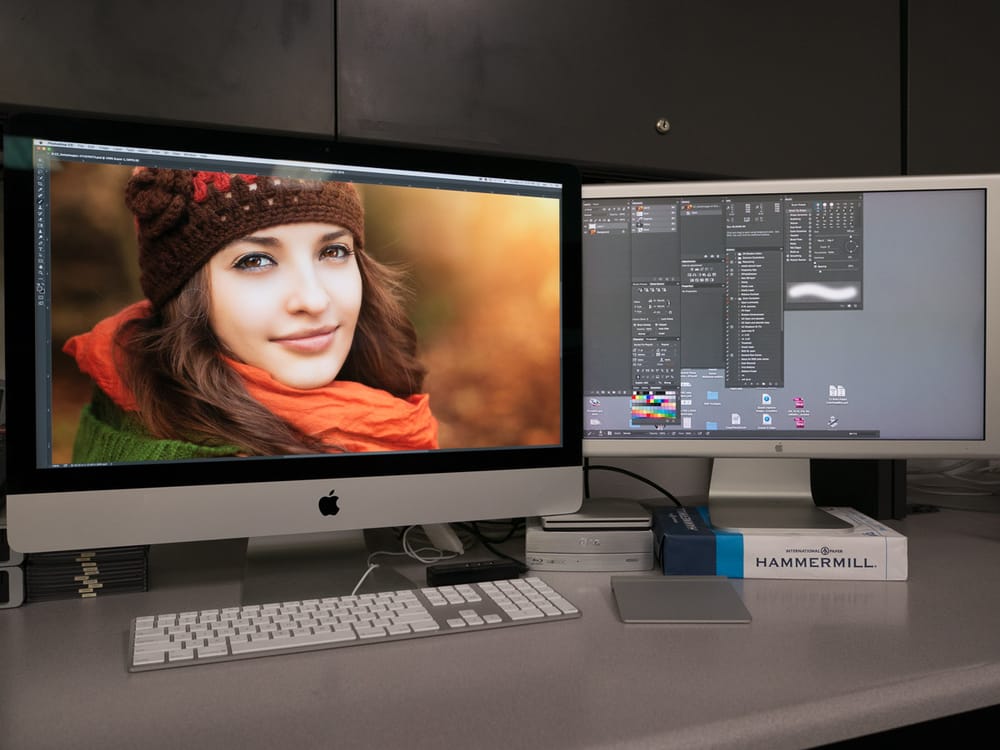
Task: Pick the red swatch in Swatches panel
Action: click(x=634, y=396)
